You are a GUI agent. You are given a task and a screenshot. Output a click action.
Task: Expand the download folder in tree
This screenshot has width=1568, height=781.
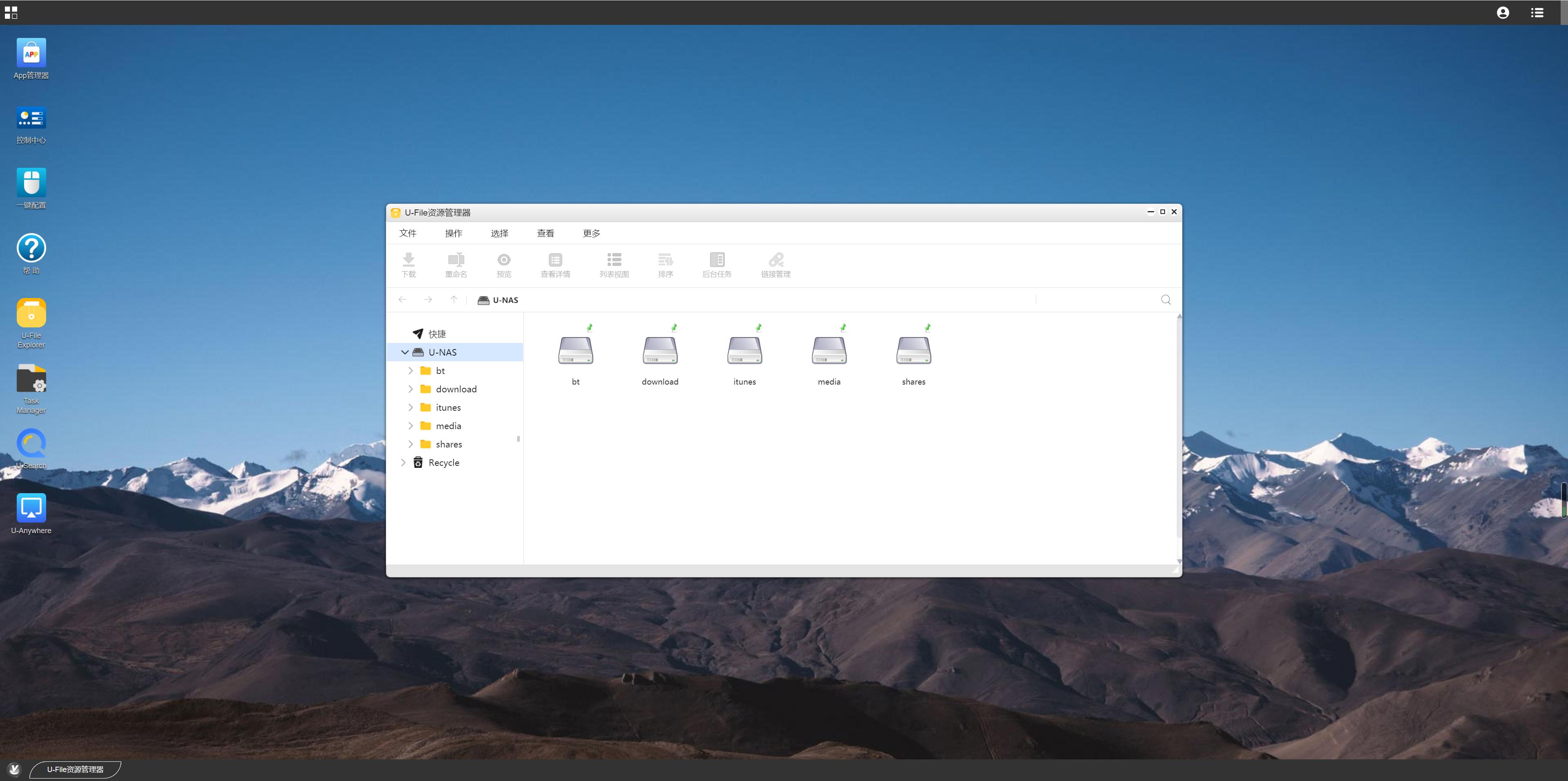click(411, 389)
